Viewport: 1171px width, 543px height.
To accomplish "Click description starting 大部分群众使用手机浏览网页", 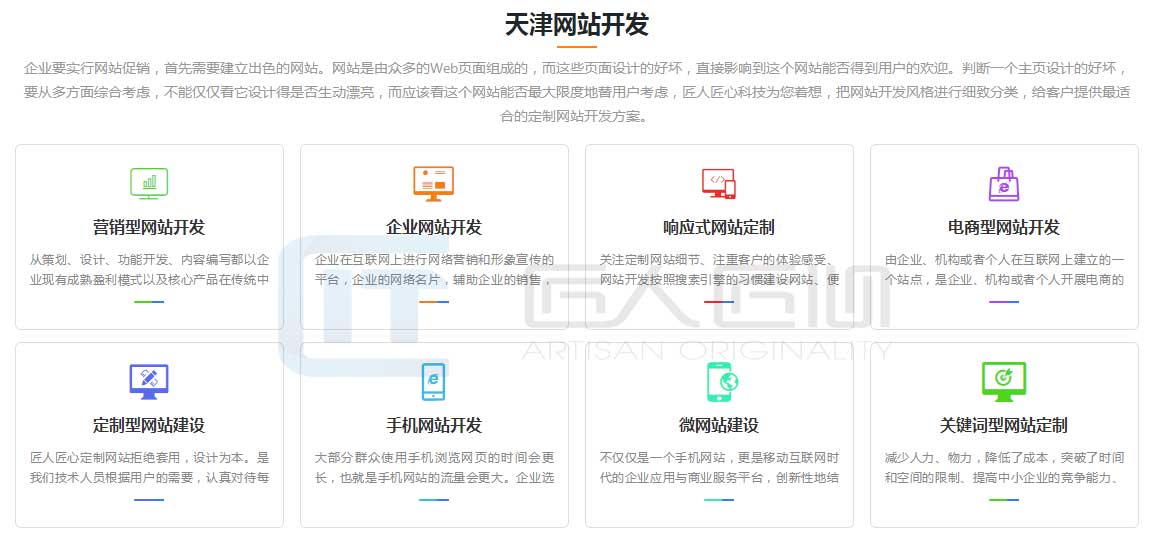I will pos(434,468).
